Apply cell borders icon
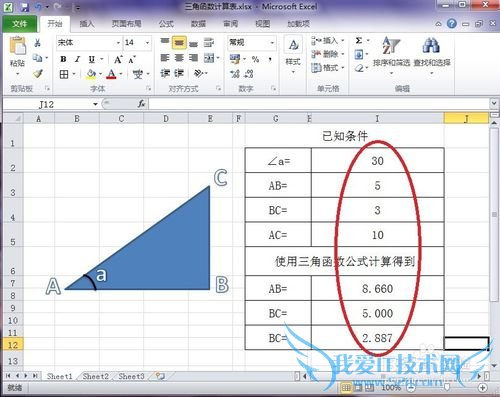Viewport: 500px width, 397px height. 64,74
